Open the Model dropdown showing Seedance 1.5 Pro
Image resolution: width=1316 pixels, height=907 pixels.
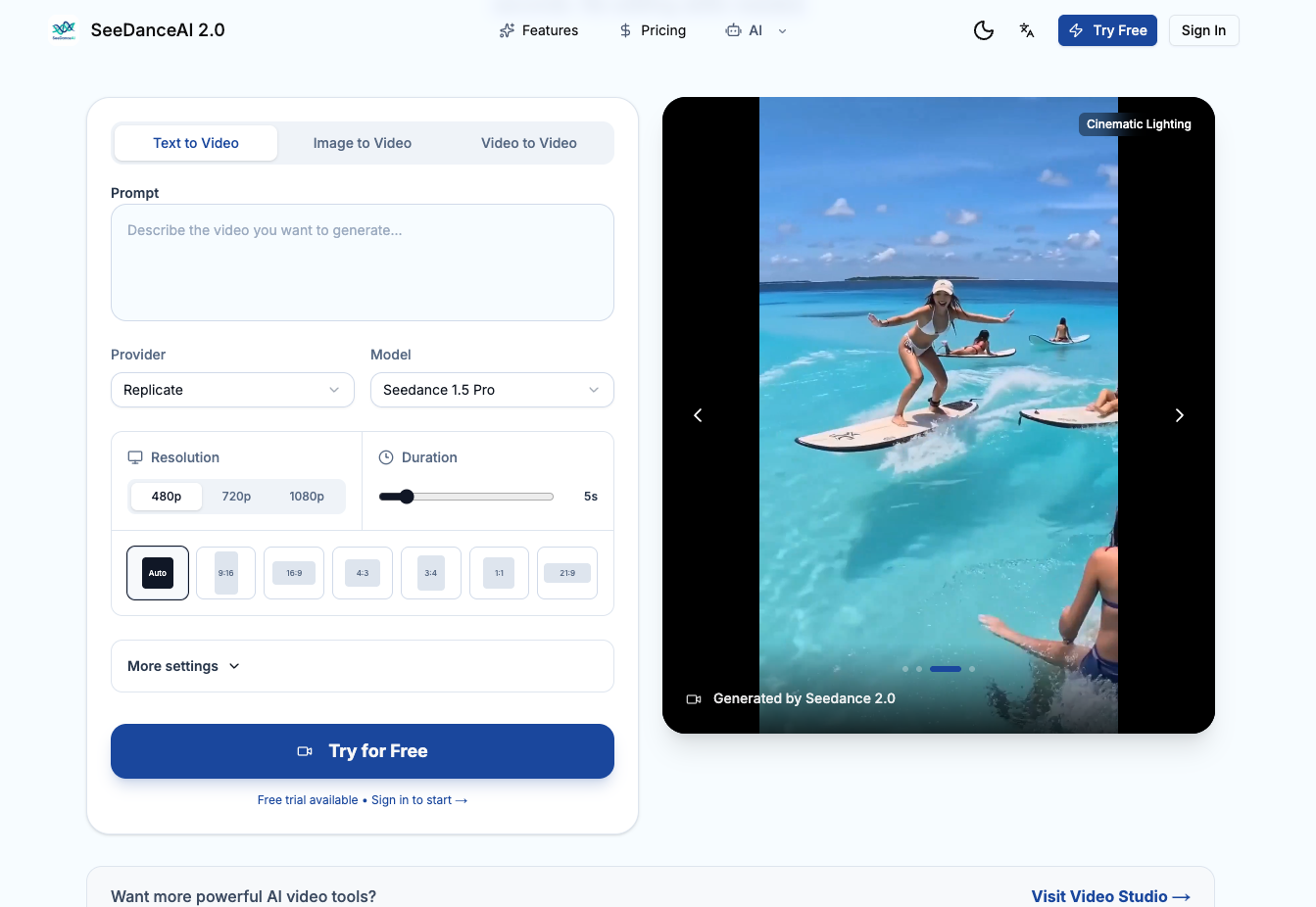[491, 390]
